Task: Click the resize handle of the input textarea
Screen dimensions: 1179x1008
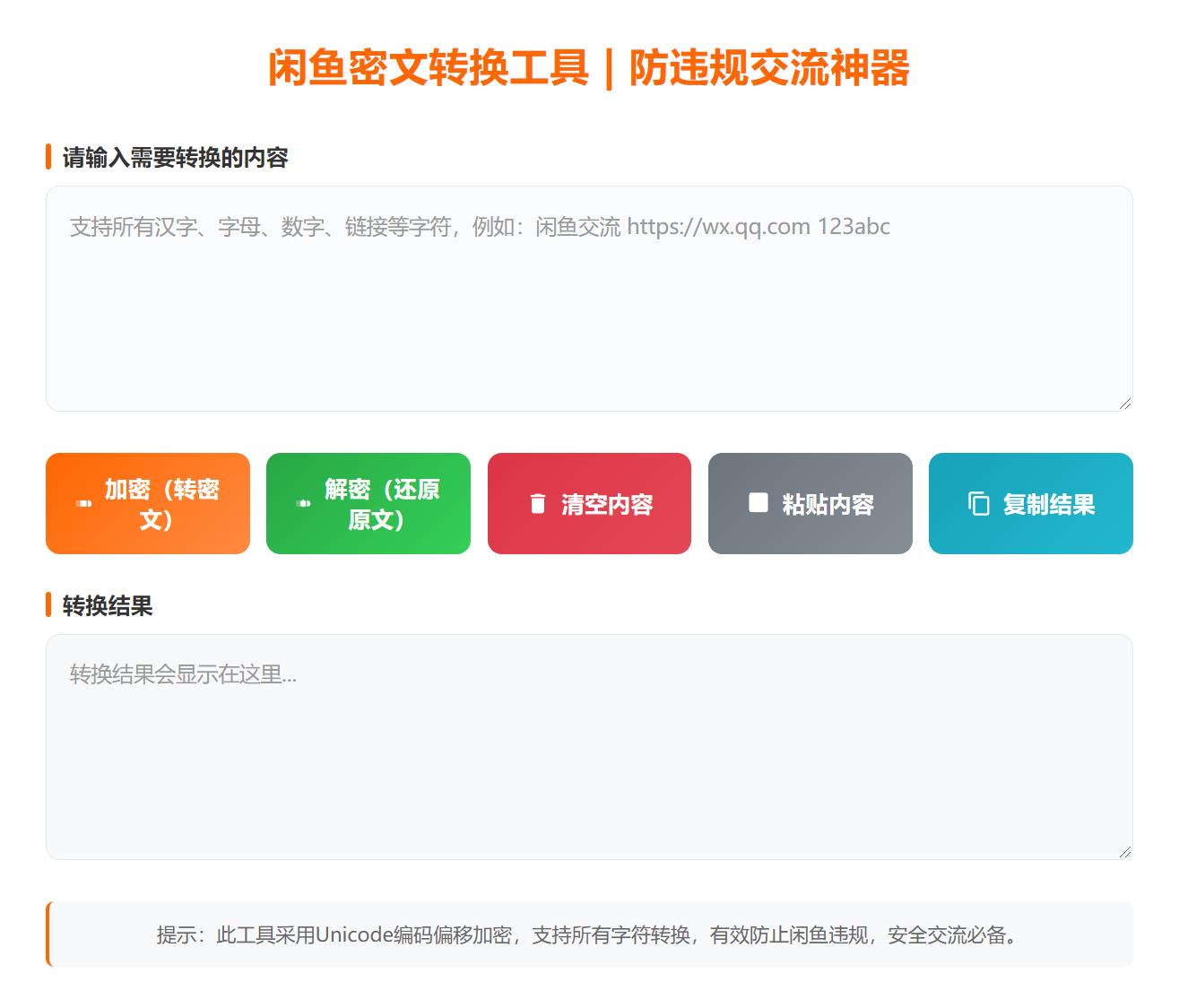Action: pos(1124,404)
